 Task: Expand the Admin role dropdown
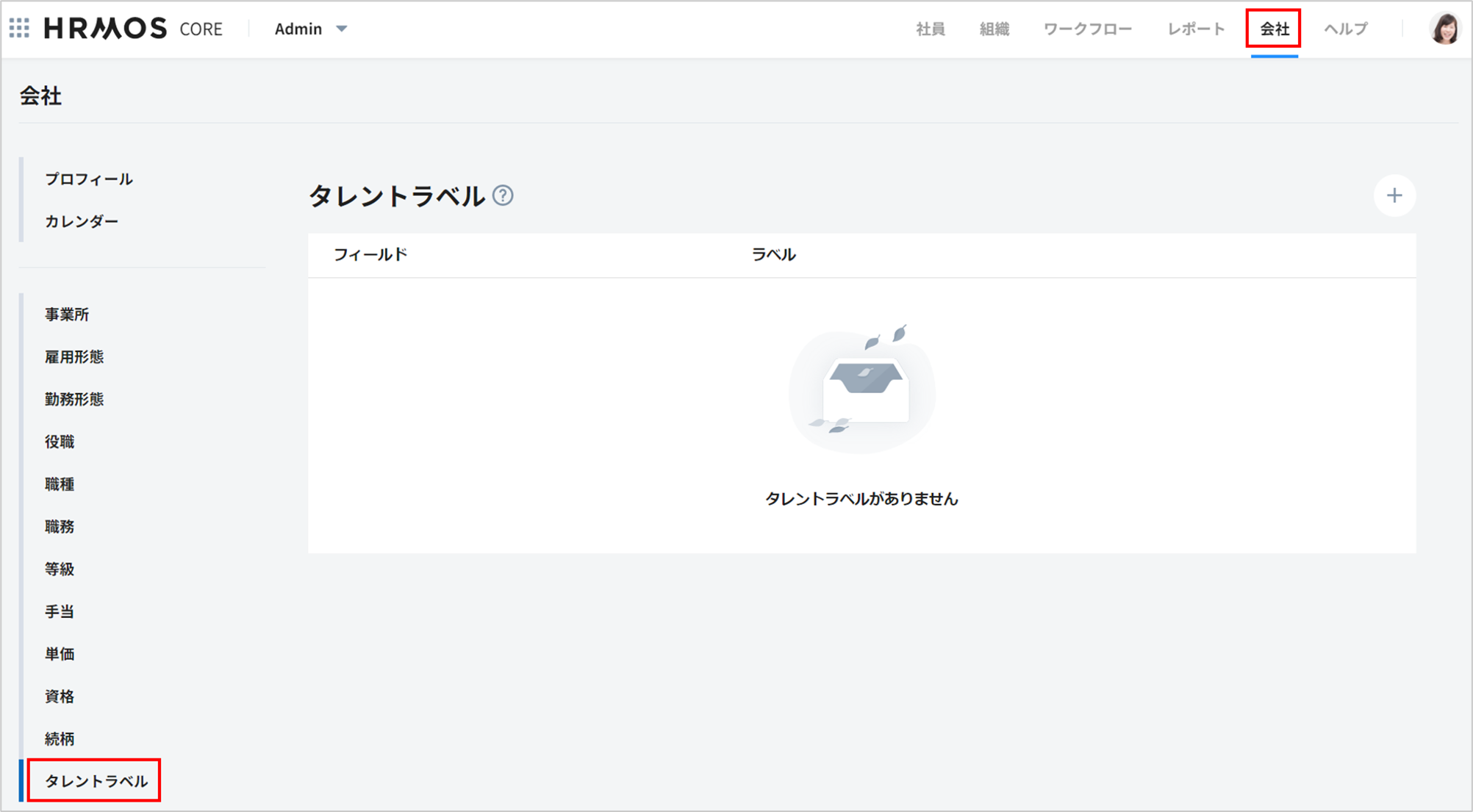[x=310, y=29]
